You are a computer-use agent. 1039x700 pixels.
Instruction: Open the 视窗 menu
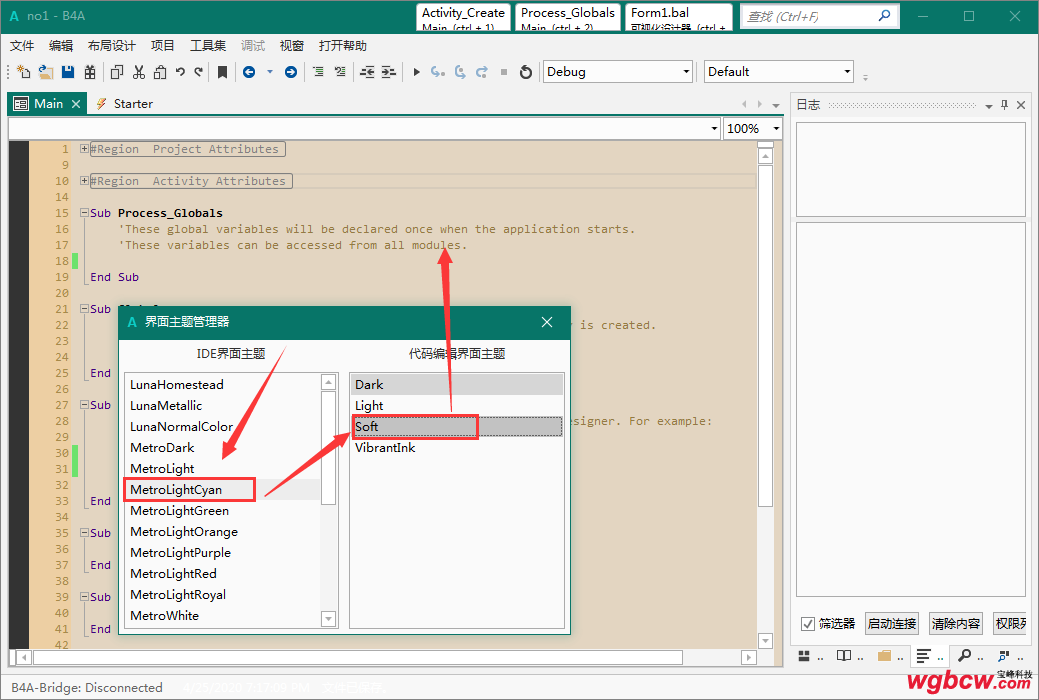(292, 46)
